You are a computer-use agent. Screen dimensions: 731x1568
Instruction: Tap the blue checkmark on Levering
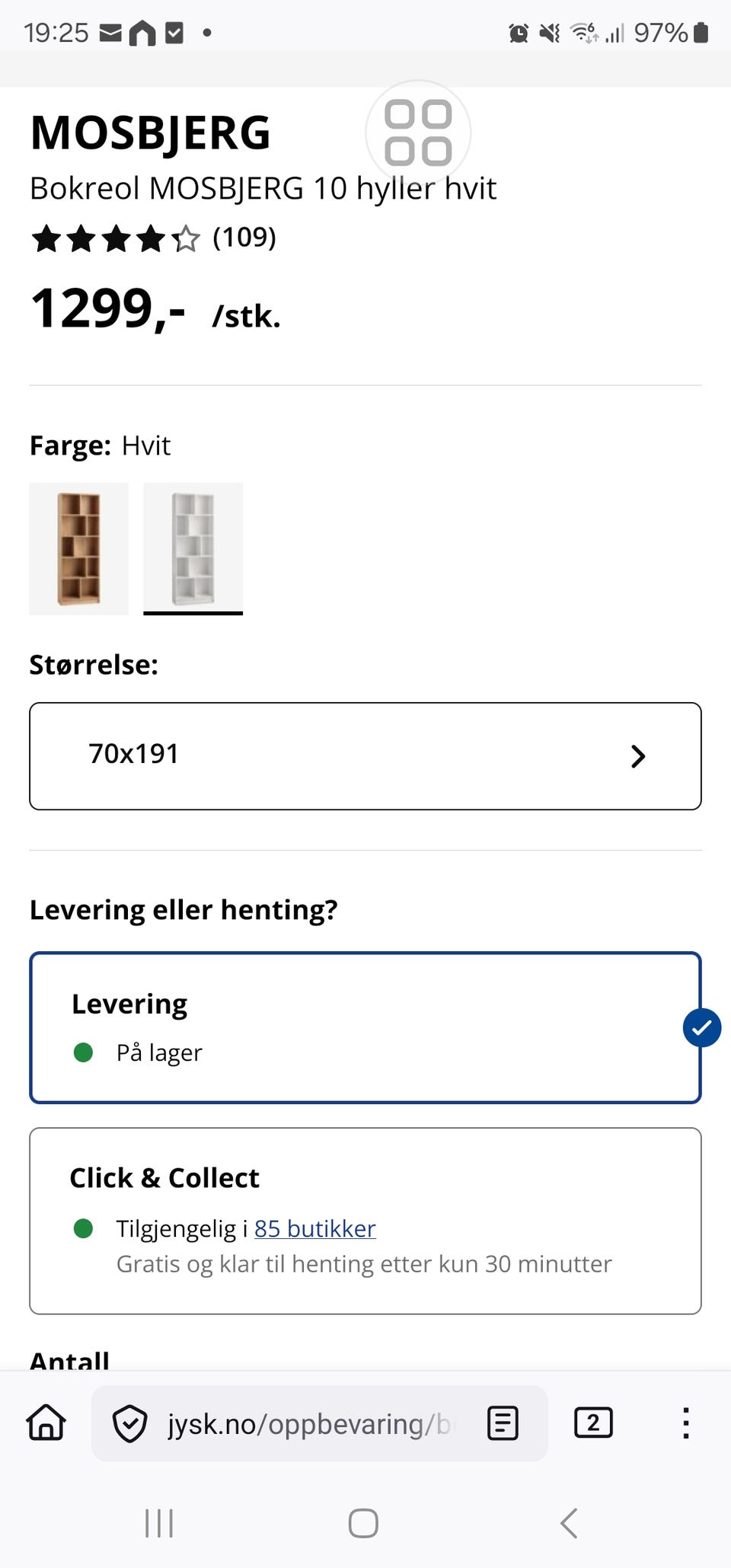[702, 1027]
